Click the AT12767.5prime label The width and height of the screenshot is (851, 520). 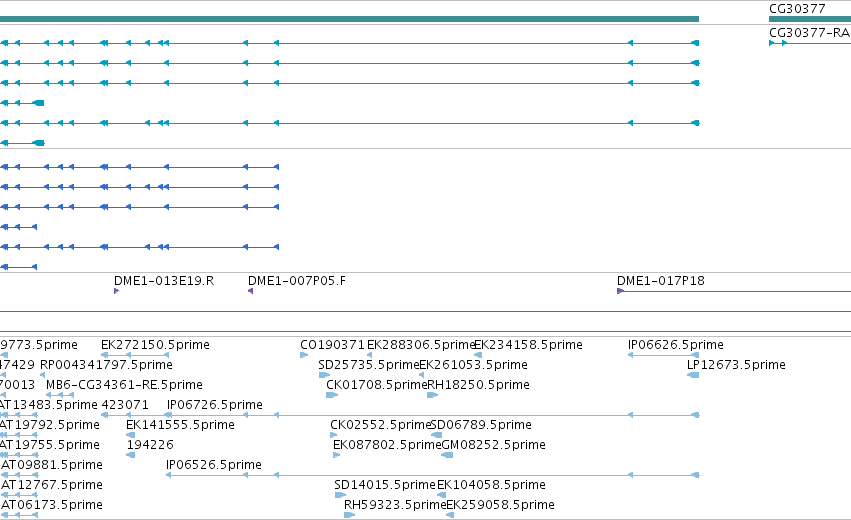pyautogui.click(x=52, y=485)
